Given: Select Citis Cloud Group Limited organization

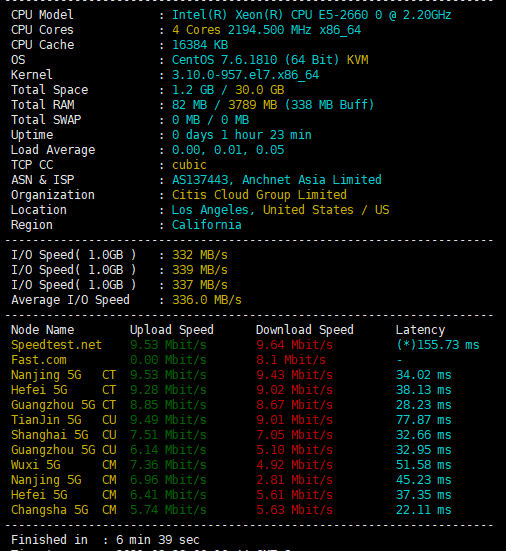Looking at the screenshot, I should tap(259, 195).
